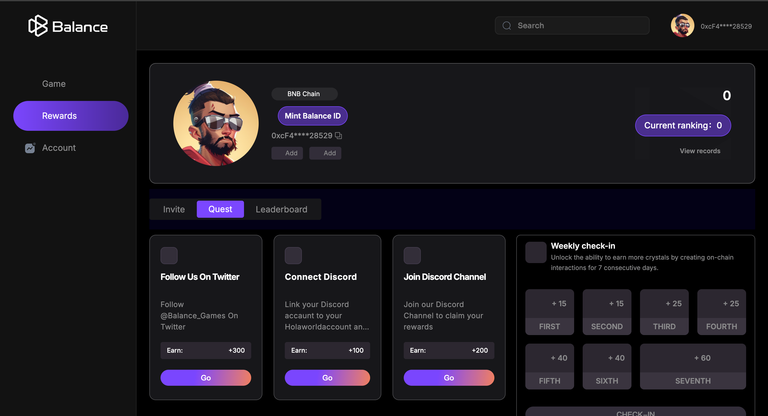The width and height of the screenshot is (768, 416).
Task: Switch to the Invite tab
Action: 174,209
